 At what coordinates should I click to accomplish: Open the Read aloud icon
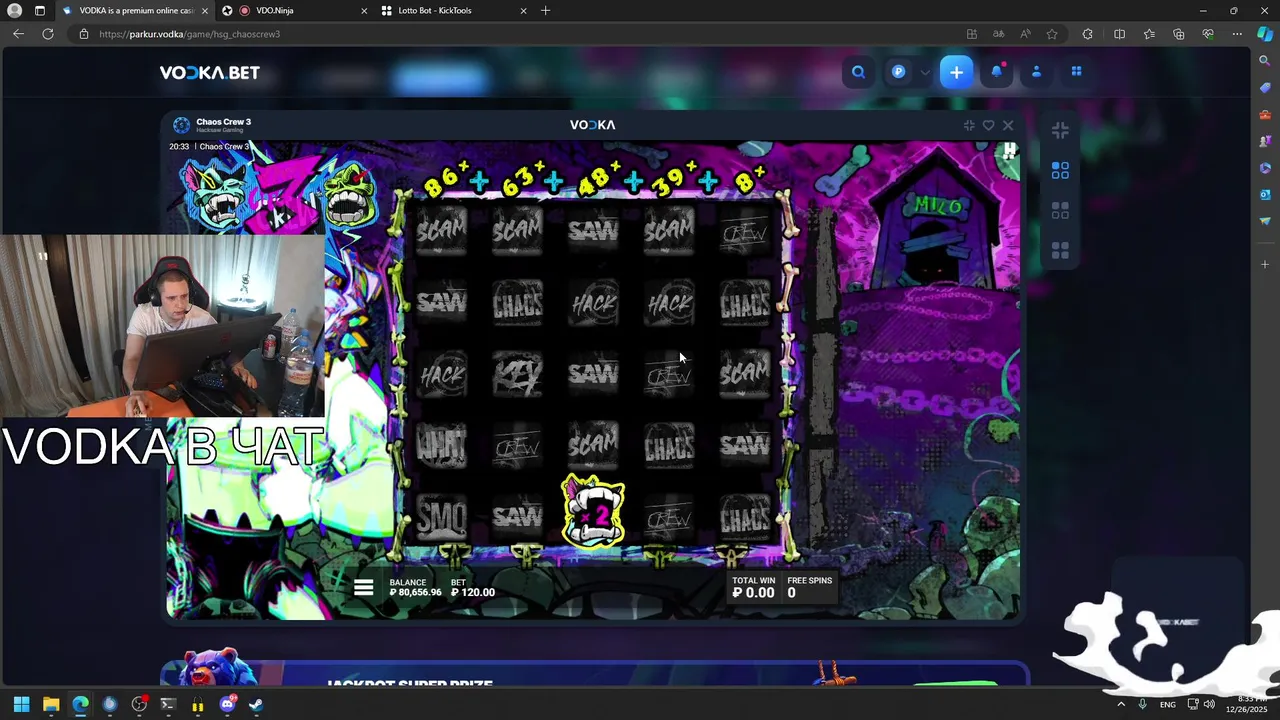[1025, 34]
